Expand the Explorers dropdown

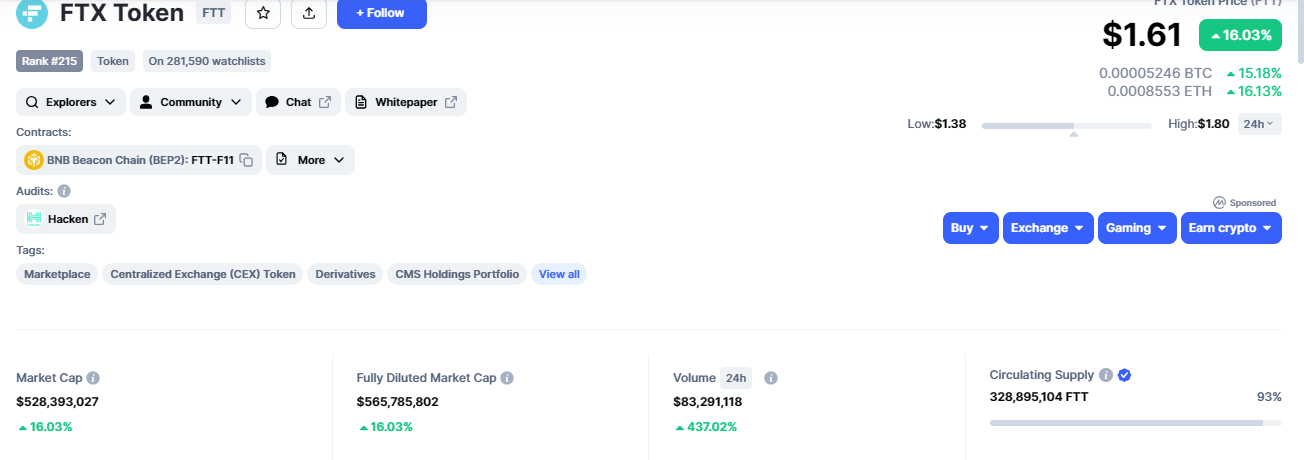(x=71, y=102)
